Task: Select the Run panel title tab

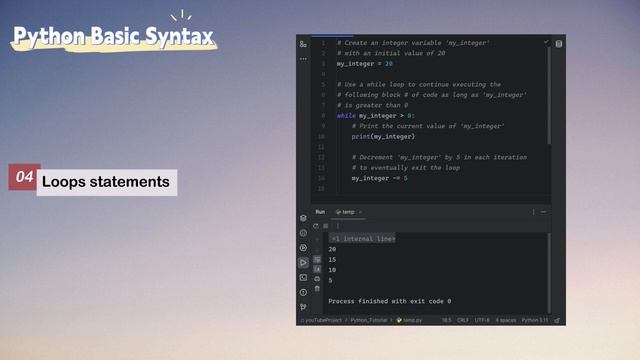Action: click(320, 212)
